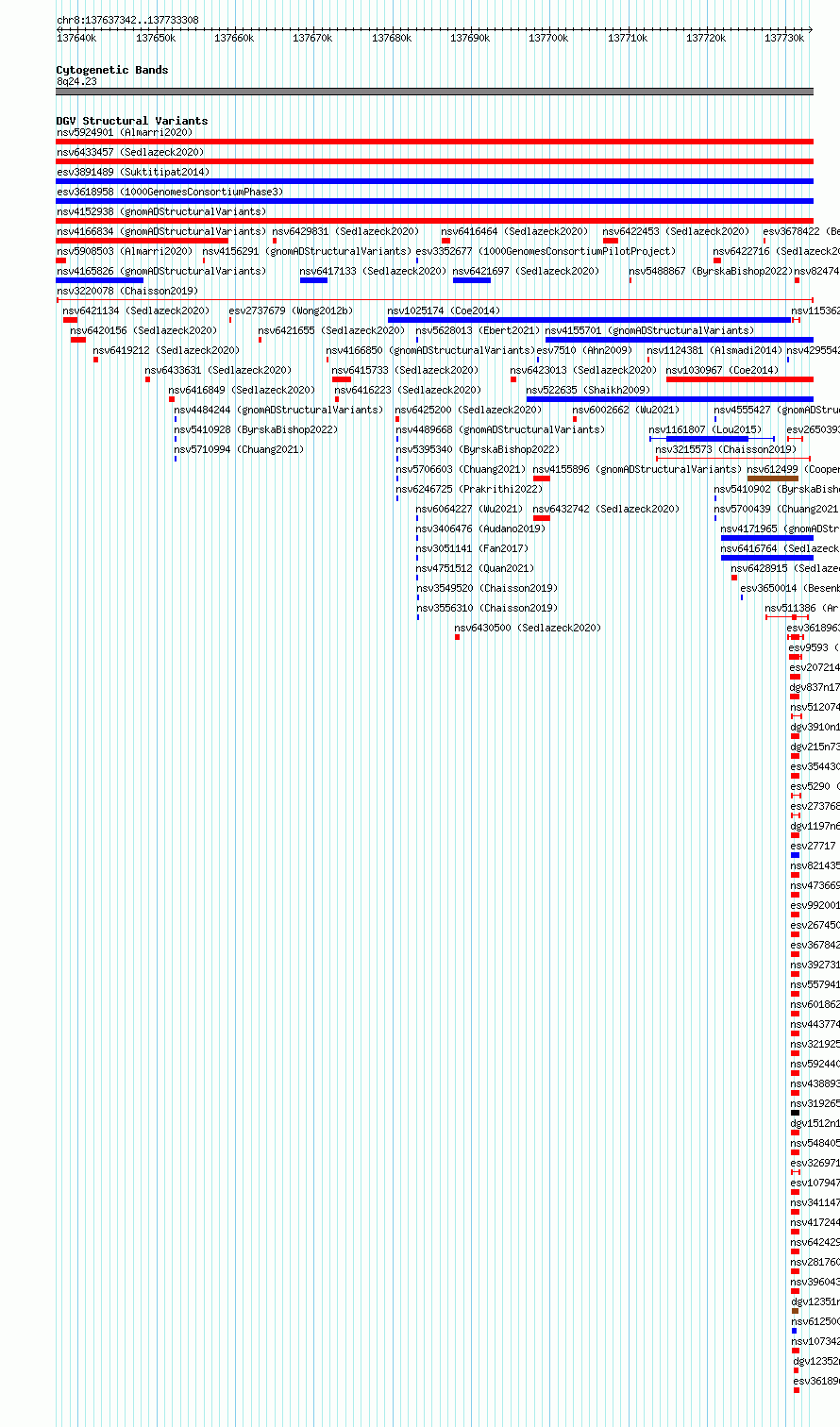Open variant nsv3220078 (Chaisson2019)
The height and width of the screenshot is (1427, 840).
[x=127, y=291]
